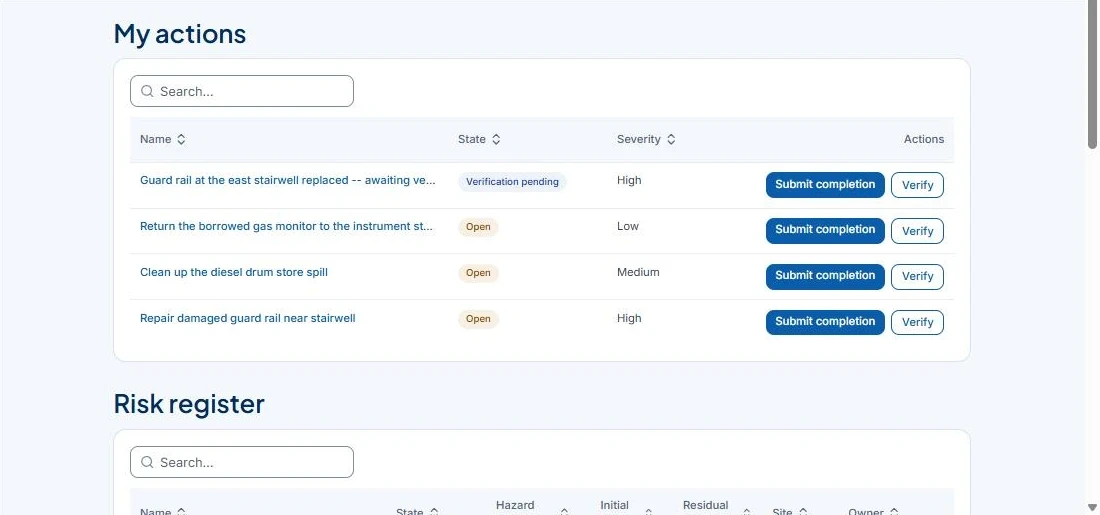Submit completion for the borrowed gas monitor action
The height and width of the screenshot is (515, 1100).
coord(825,230)
